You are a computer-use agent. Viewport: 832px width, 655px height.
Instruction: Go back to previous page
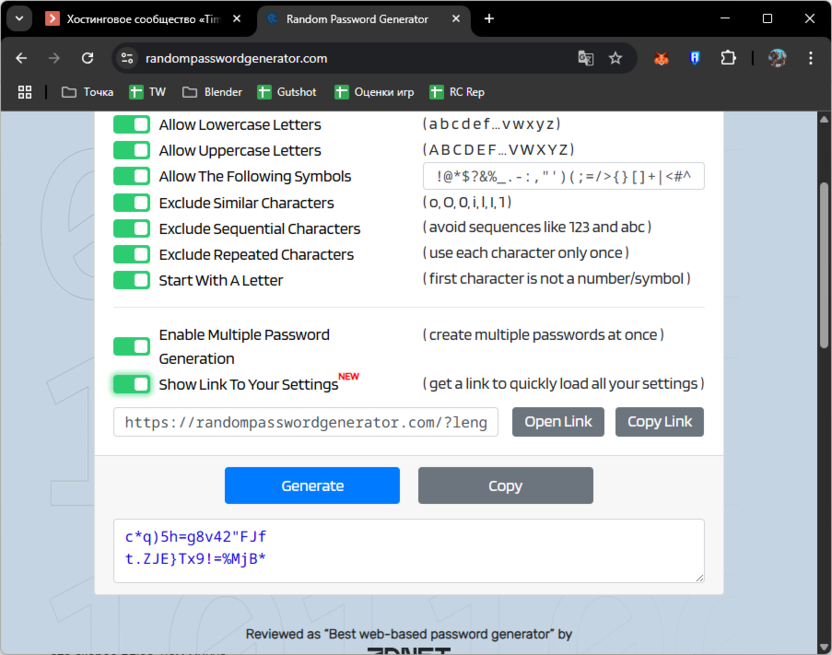click(x=21, y=58)
